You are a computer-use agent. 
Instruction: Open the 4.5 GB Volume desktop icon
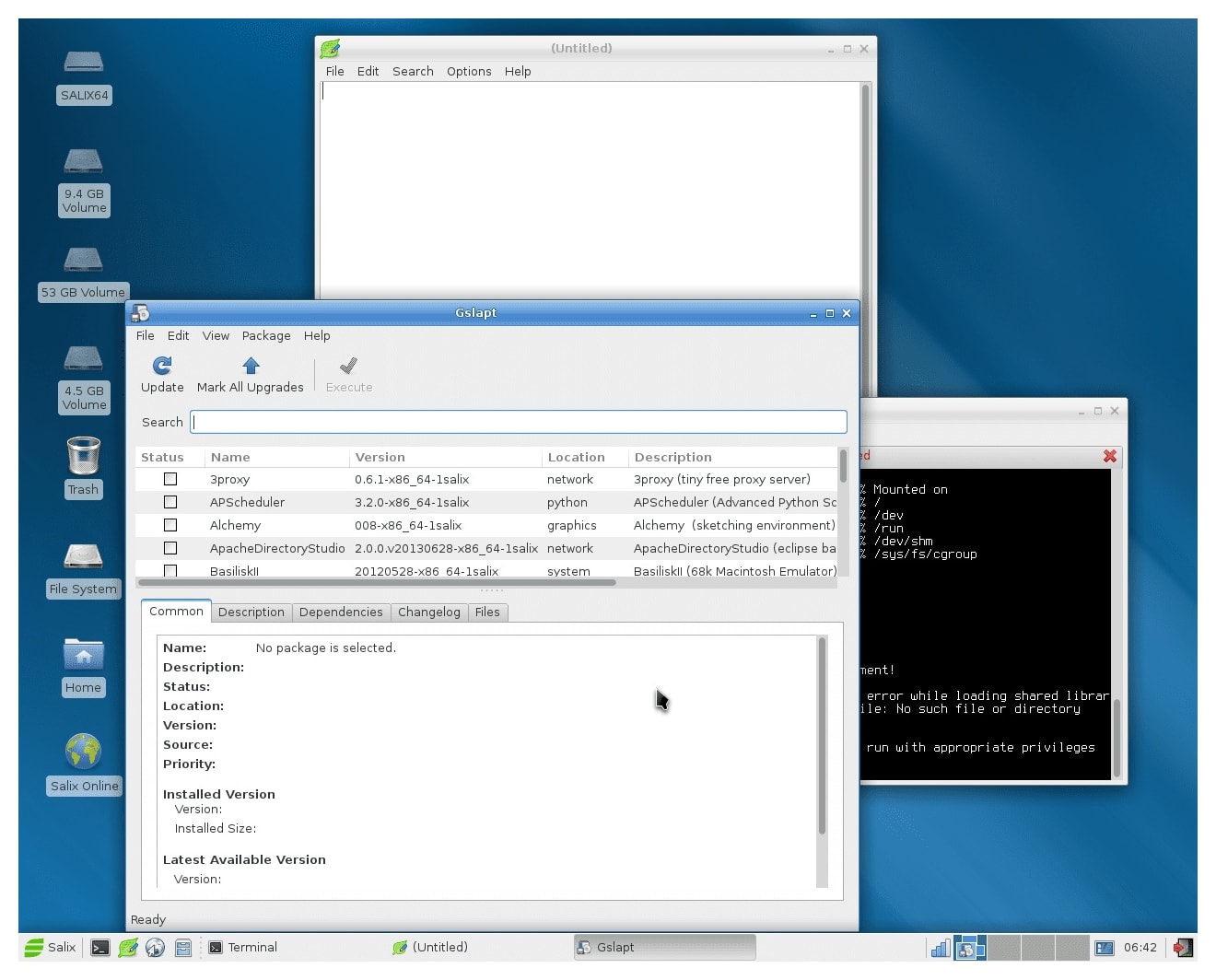click(x=84, y=358)
